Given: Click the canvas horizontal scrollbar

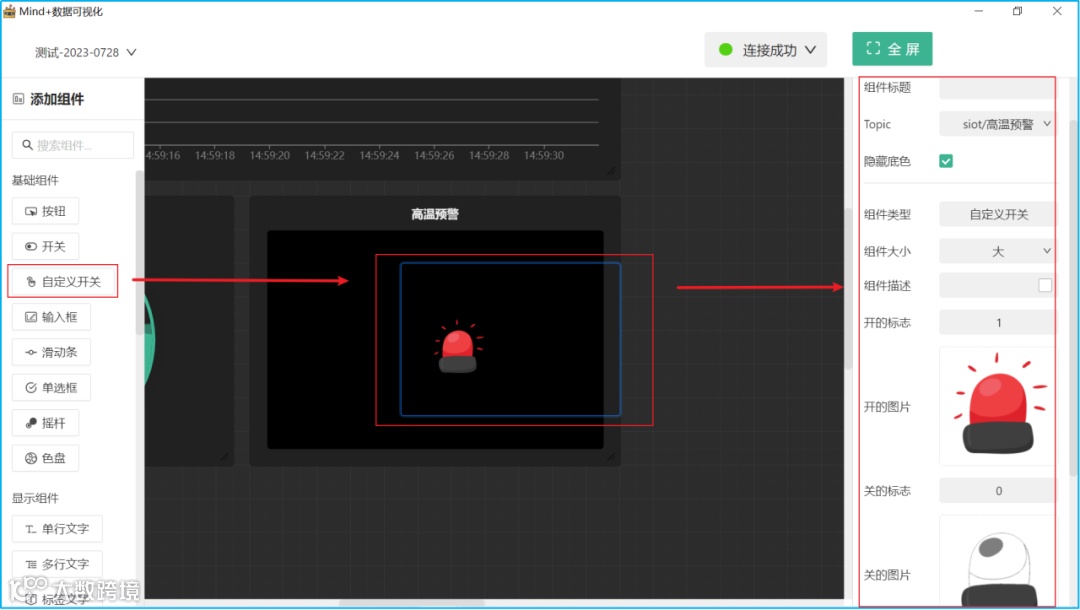Looking at the screenshot, I should pos(411,603).
